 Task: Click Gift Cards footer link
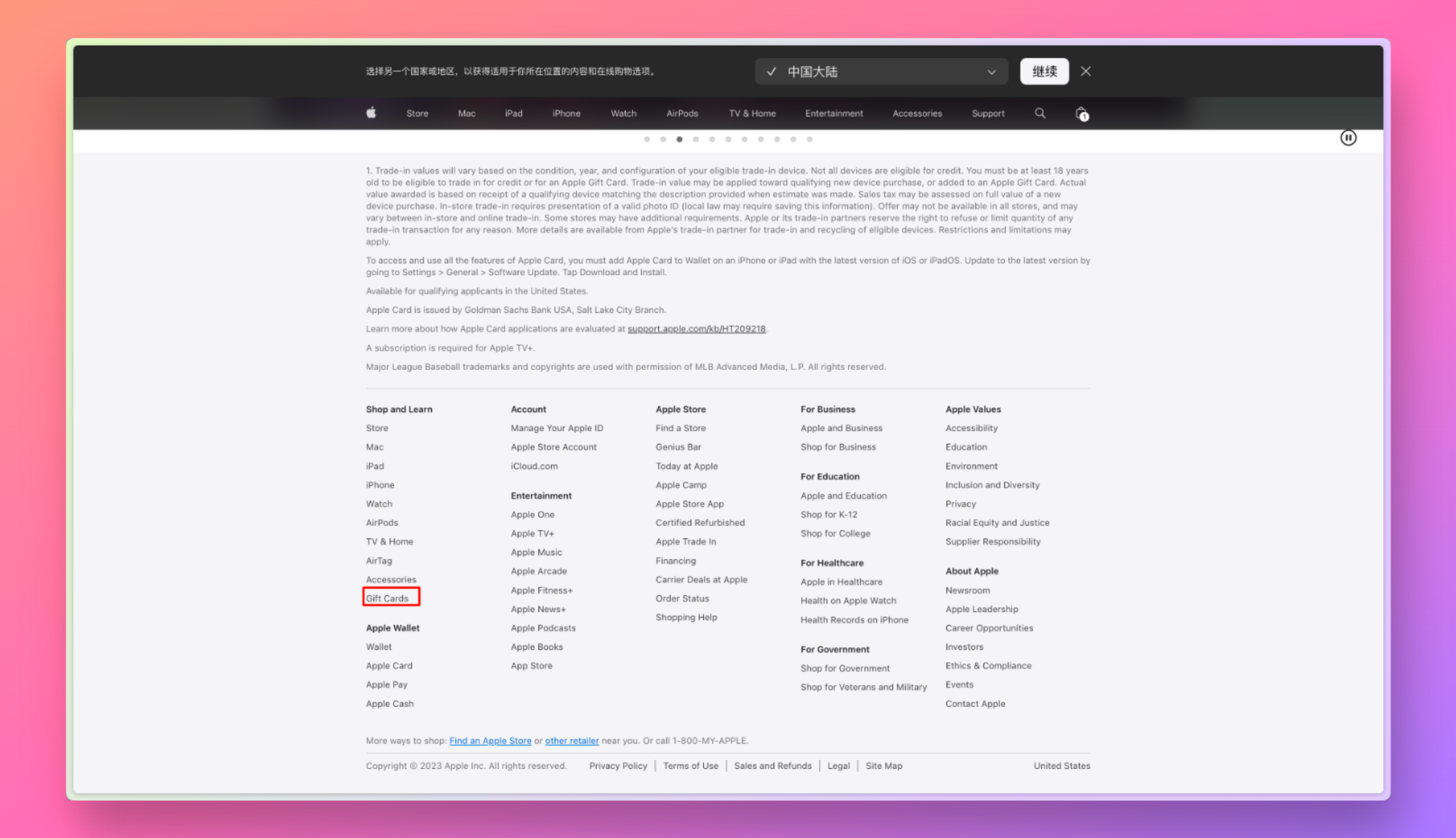tap(387, 598)
